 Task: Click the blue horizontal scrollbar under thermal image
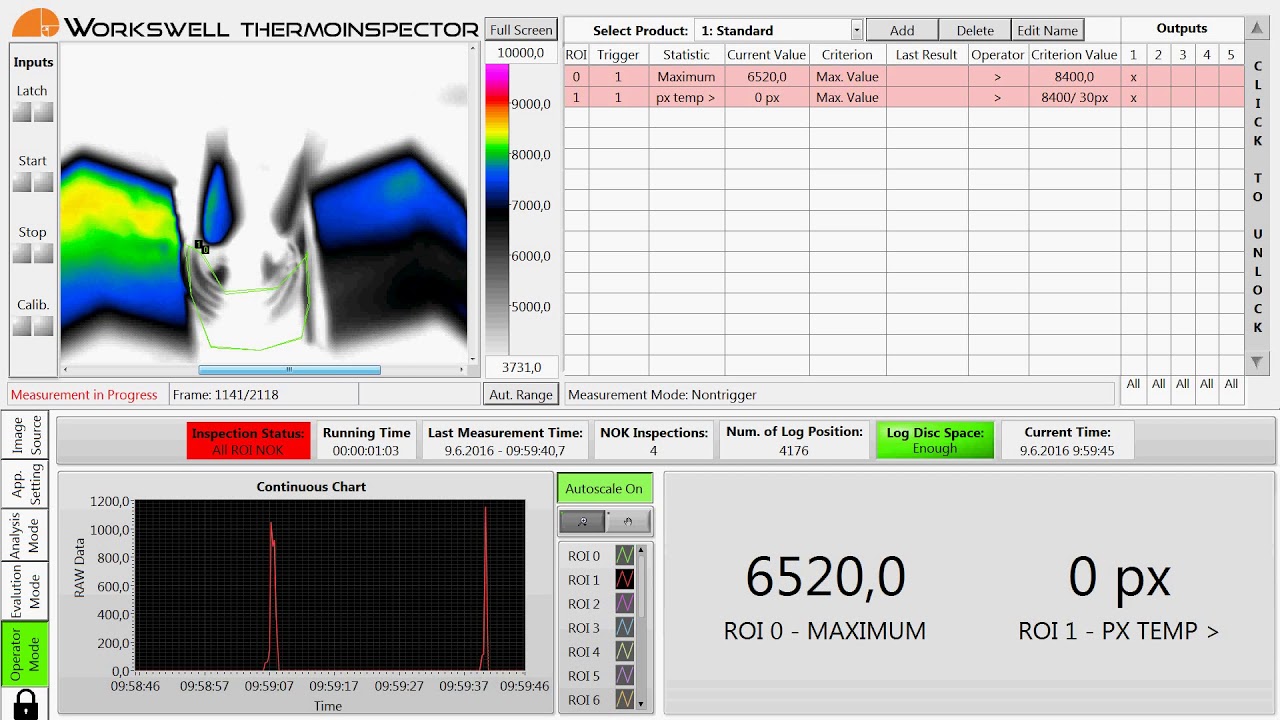tap(289, 370)
